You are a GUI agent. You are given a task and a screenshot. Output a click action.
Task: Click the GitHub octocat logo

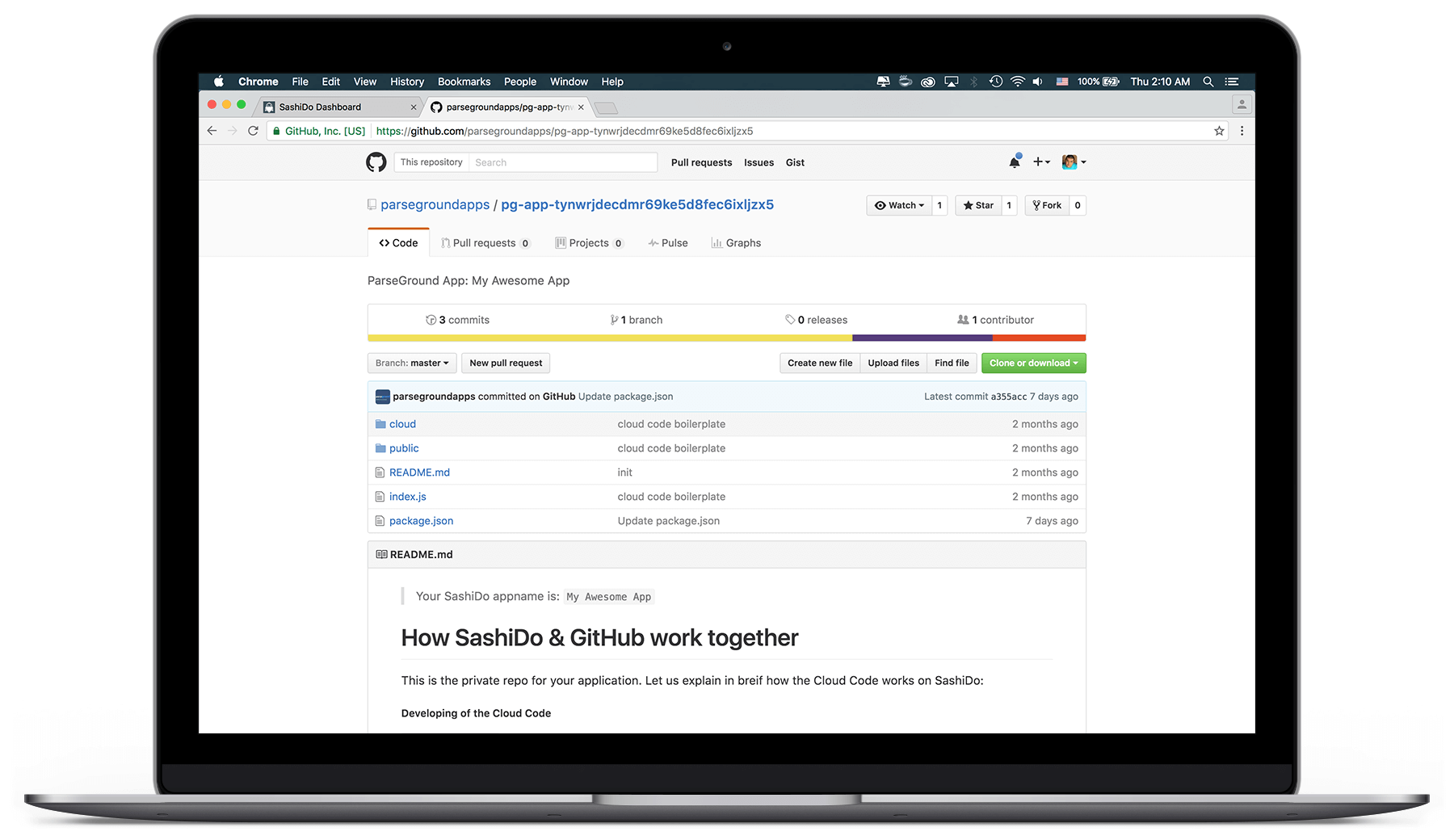[x=376, y=162]
